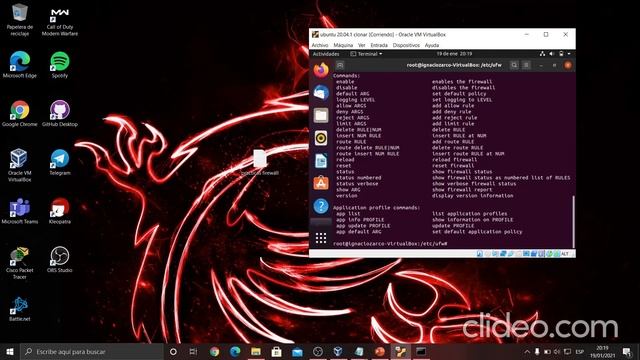Launch Rhythmbox from the Ubuntu dock

pyautogui.click(x=321, y=138)
